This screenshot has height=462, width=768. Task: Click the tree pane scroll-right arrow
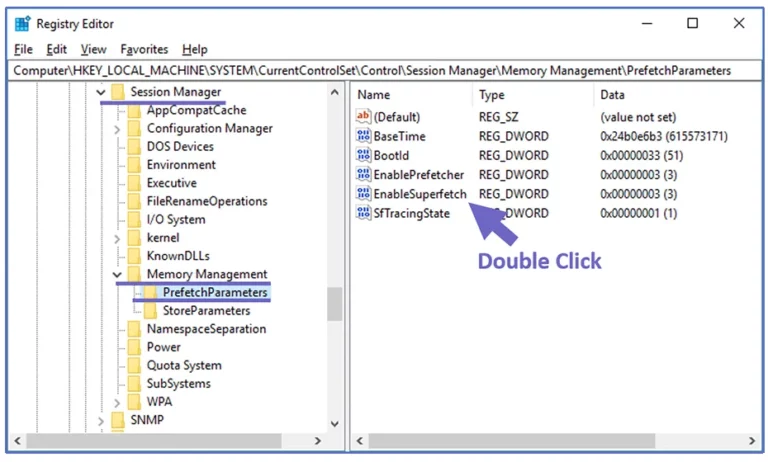click(x=317, y=440)
